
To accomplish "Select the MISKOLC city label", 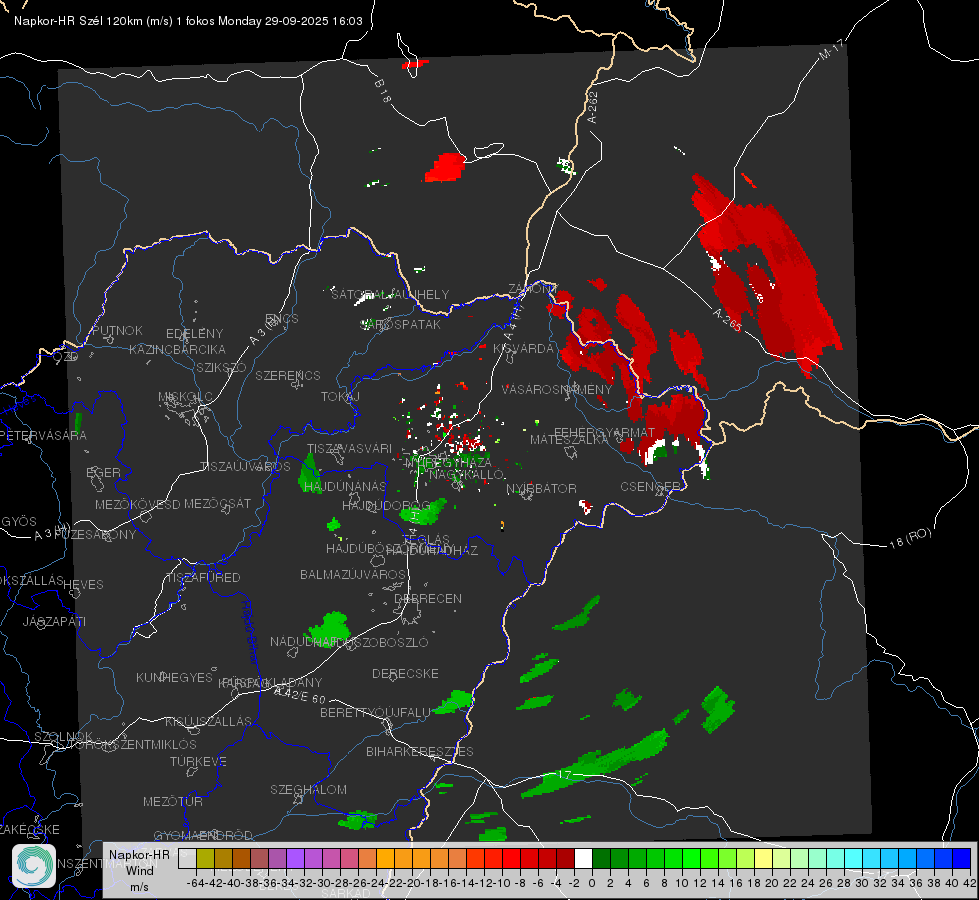I will click(185, 397).
